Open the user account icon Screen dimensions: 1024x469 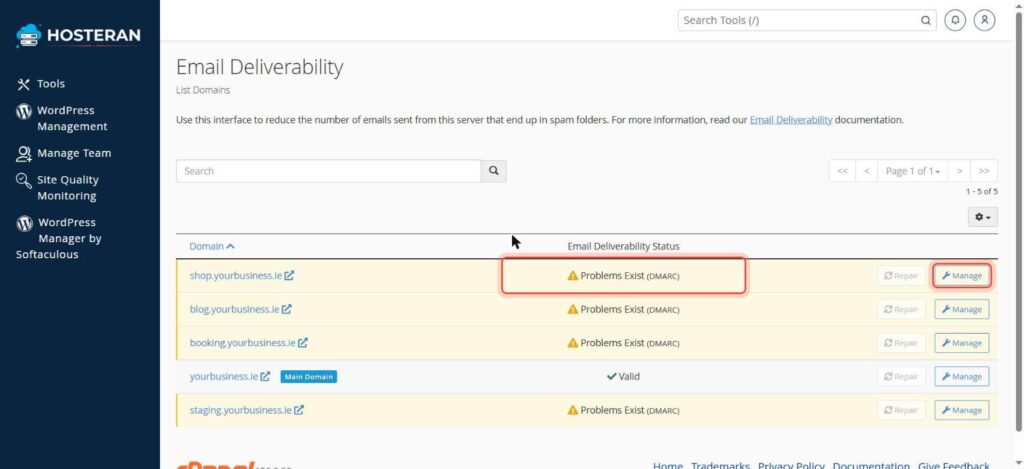[984, 20]
